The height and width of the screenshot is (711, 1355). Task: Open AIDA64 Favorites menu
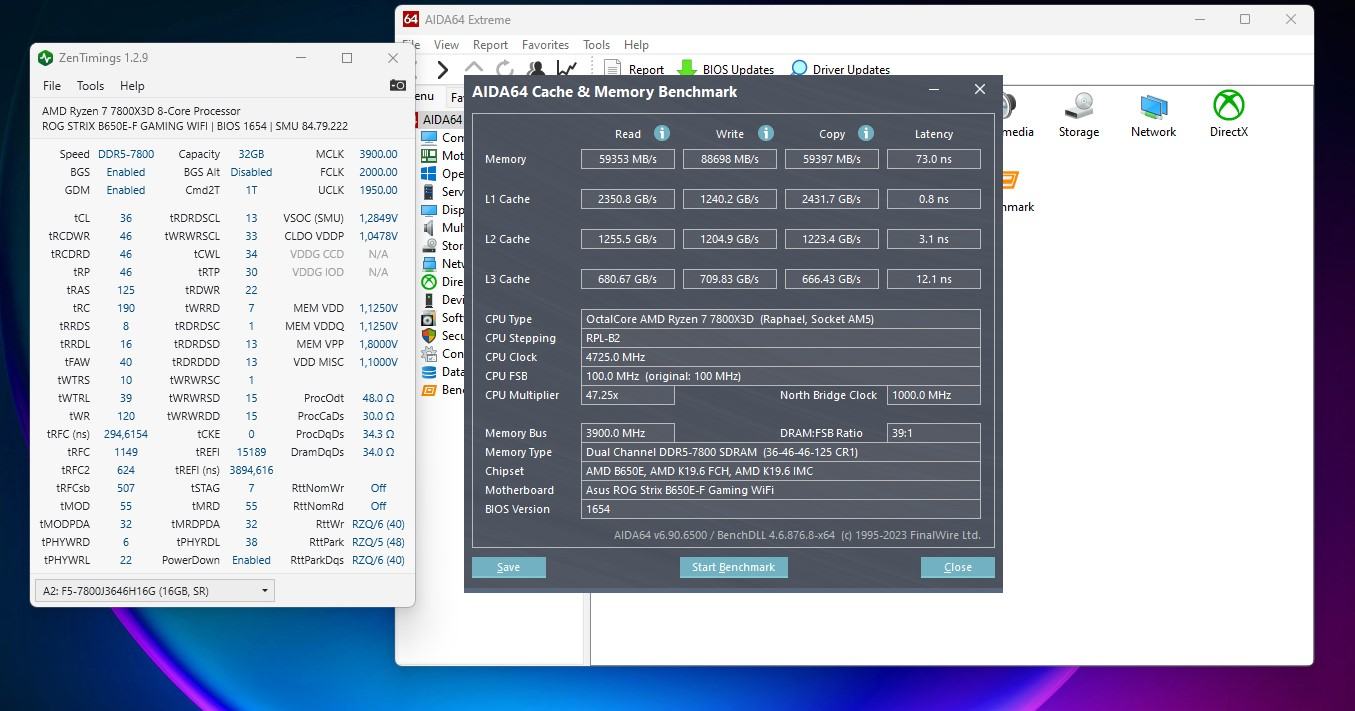[545, 45]
